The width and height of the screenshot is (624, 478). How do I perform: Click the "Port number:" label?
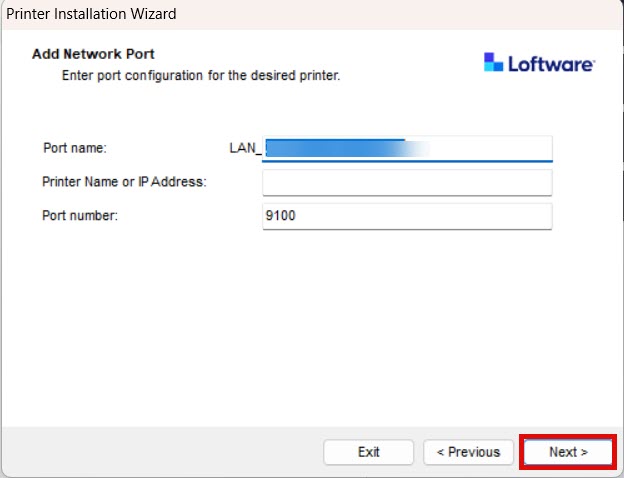80,216
